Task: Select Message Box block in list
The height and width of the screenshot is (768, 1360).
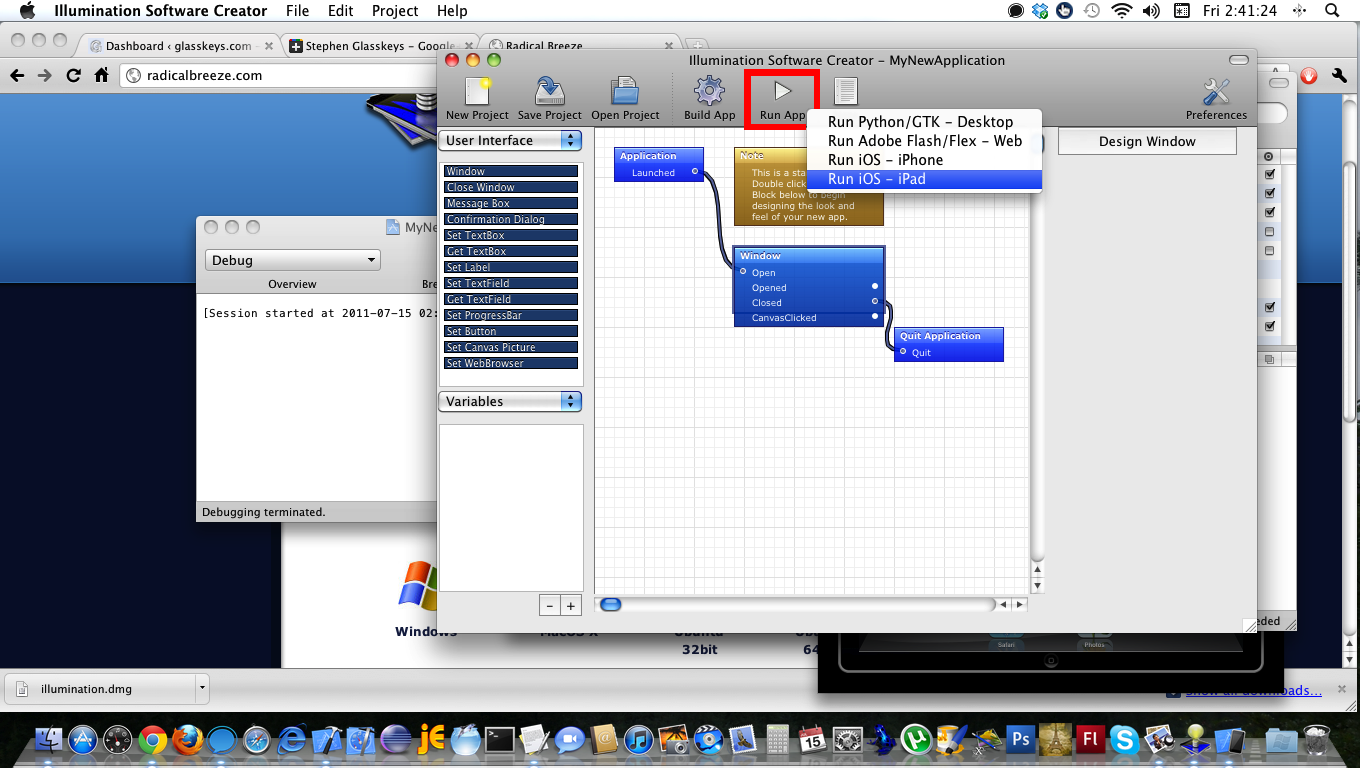Action: 511,203
